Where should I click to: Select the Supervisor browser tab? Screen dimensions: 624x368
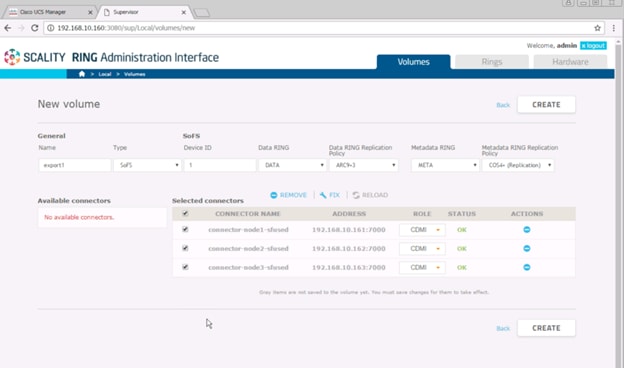(145, 12)
